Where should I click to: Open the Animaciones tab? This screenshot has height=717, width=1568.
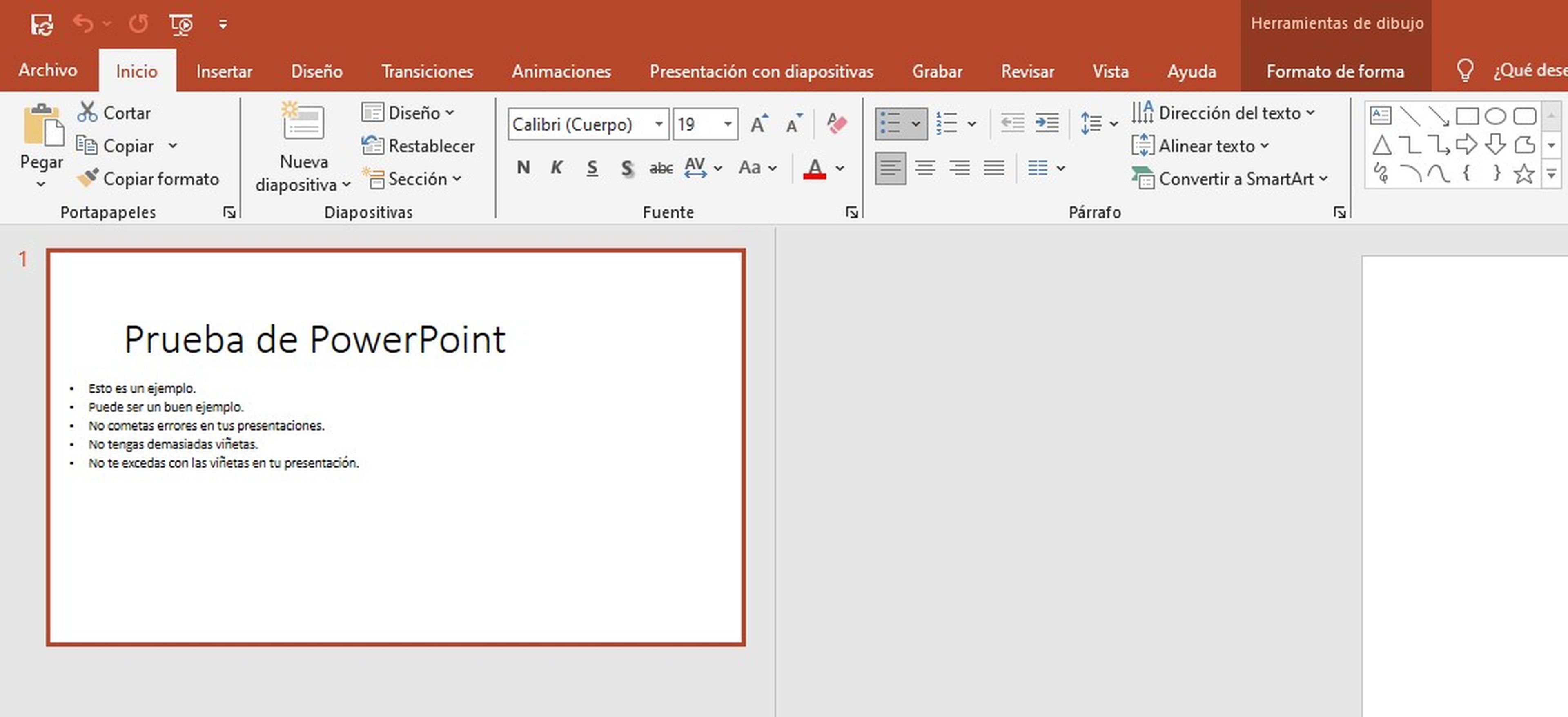(561, 71)
